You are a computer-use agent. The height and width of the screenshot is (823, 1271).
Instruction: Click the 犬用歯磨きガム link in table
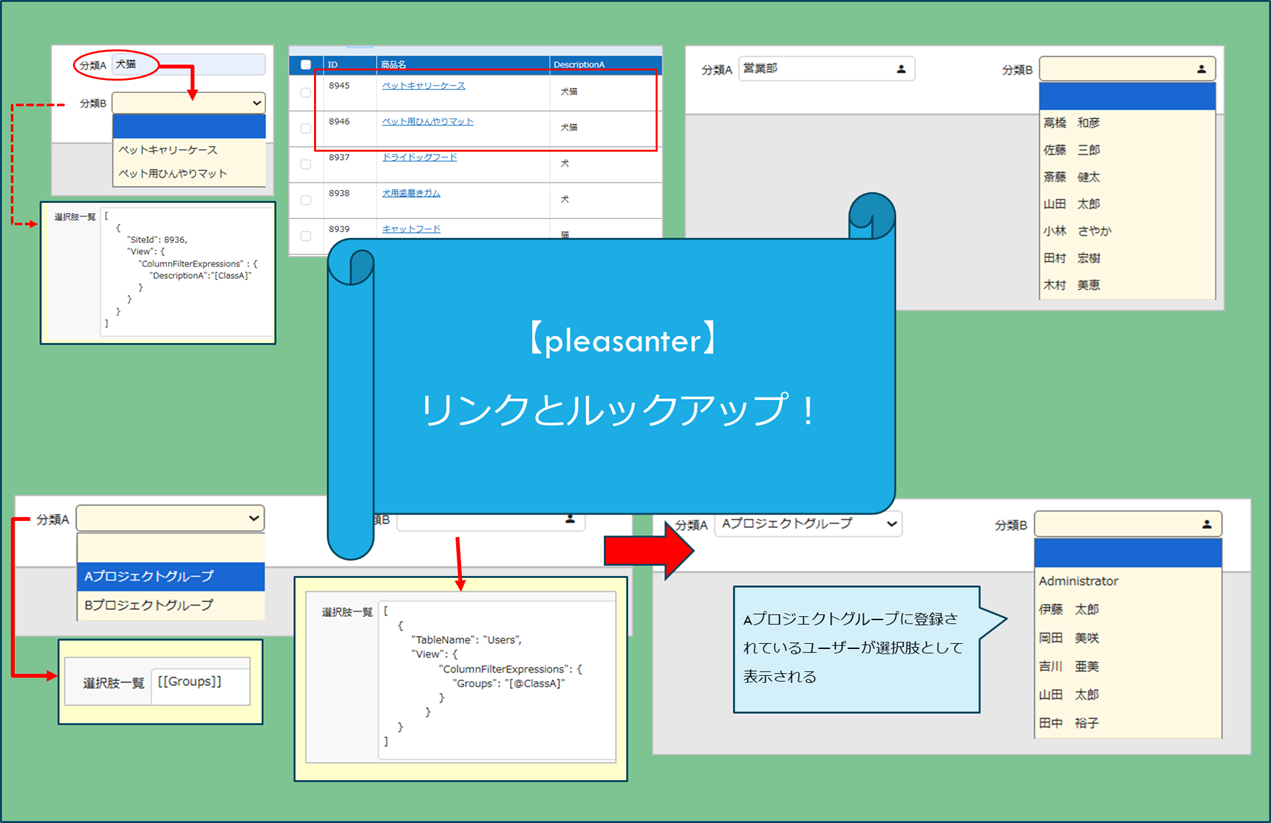click(411, 193)
